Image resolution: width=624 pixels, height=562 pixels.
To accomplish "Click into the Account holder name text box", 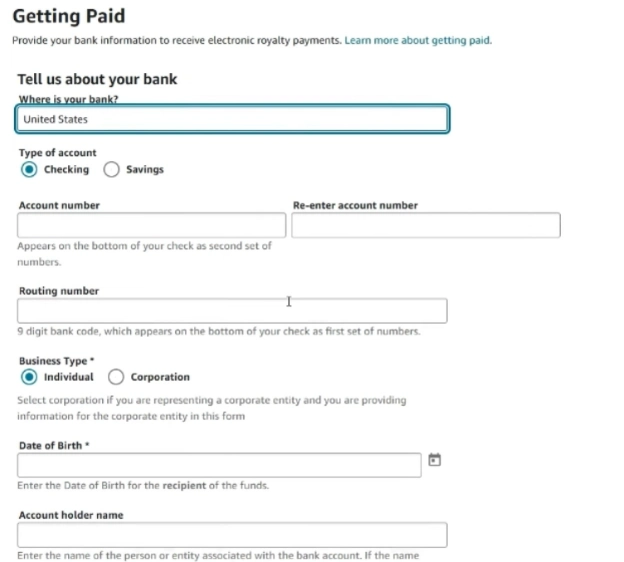I will [232, 535].
